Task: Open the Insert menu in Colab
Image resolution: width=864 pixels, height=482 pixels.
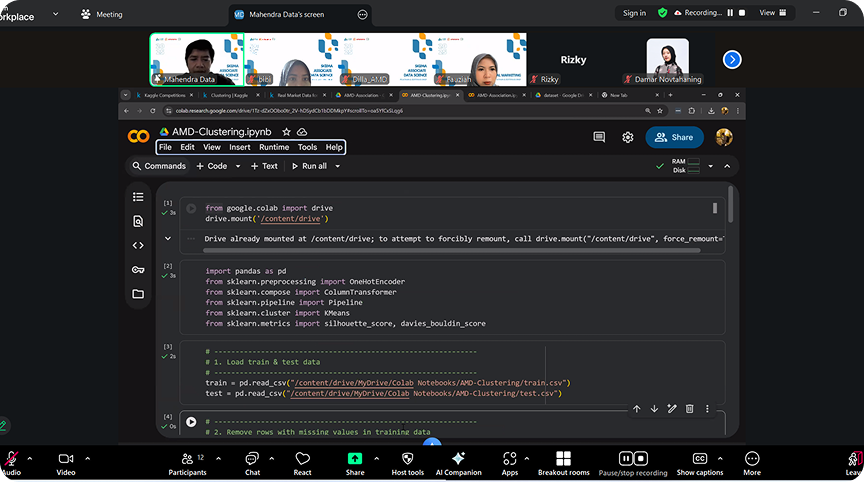Action: pyautogui.click(x=240, y=147)
